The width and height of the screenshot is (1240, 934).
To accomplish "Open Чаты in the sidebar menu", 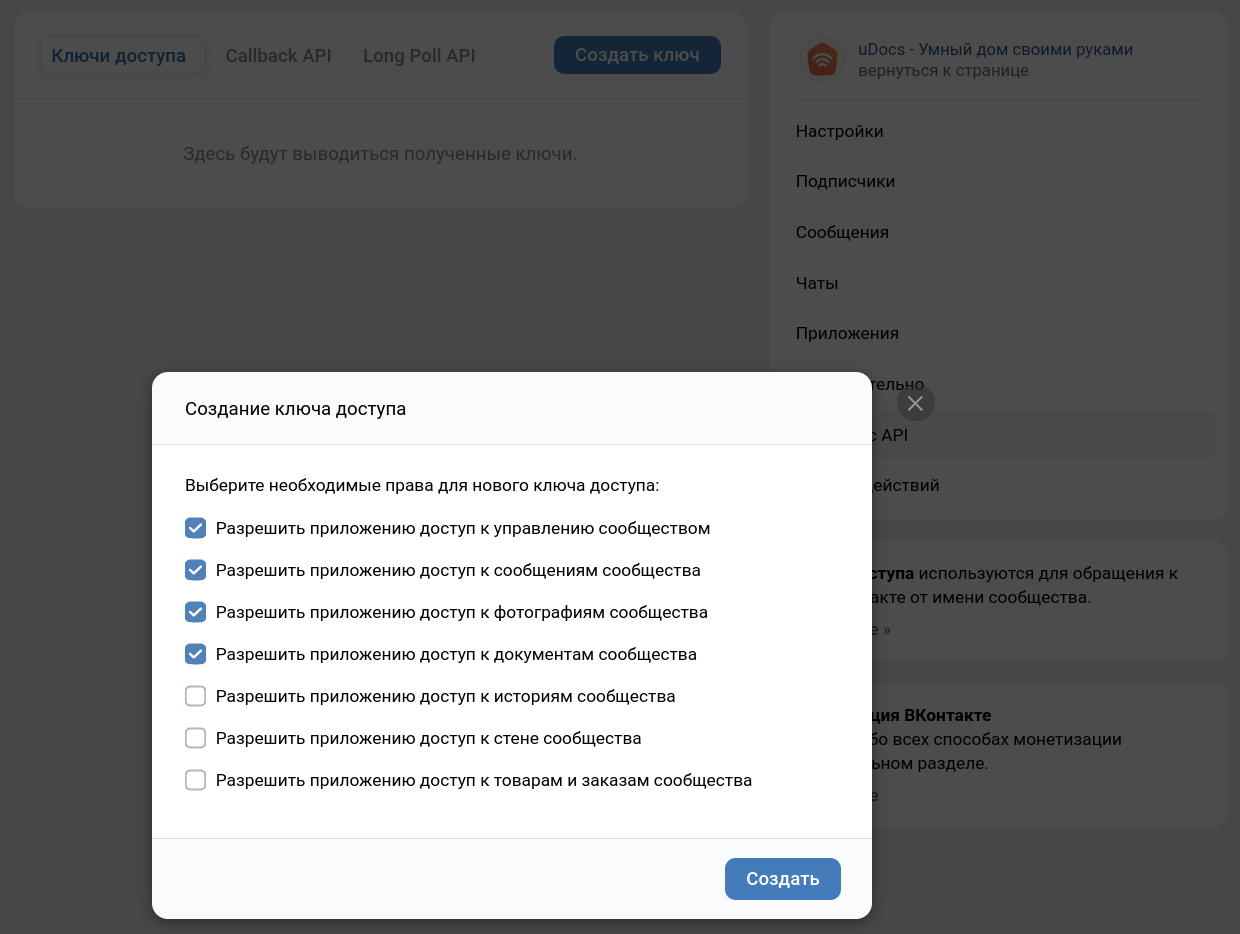I will click(x=817, y=283).
